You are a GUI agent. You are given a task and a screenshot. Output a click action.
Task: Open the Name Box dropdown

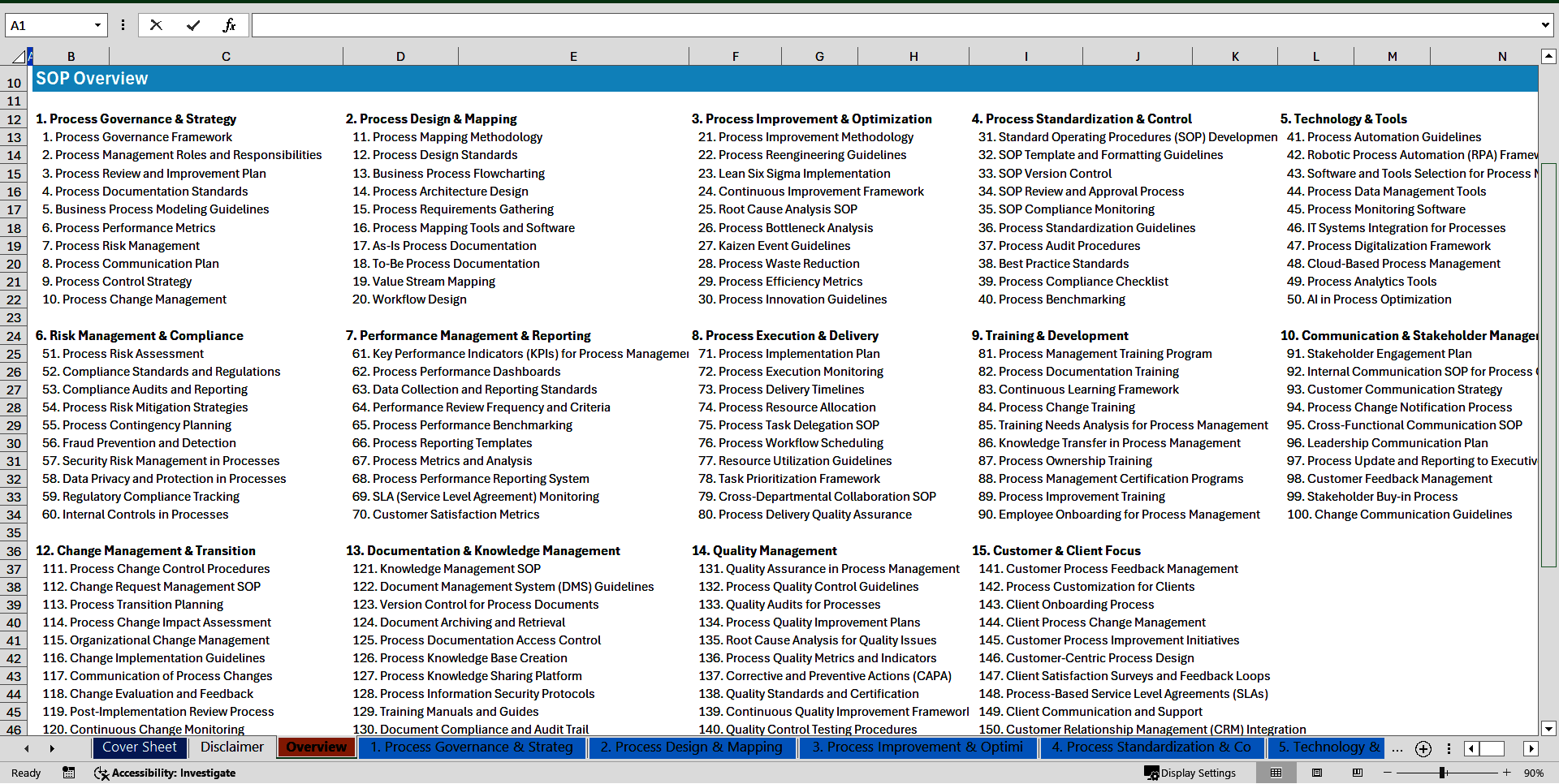click(97, 25)
